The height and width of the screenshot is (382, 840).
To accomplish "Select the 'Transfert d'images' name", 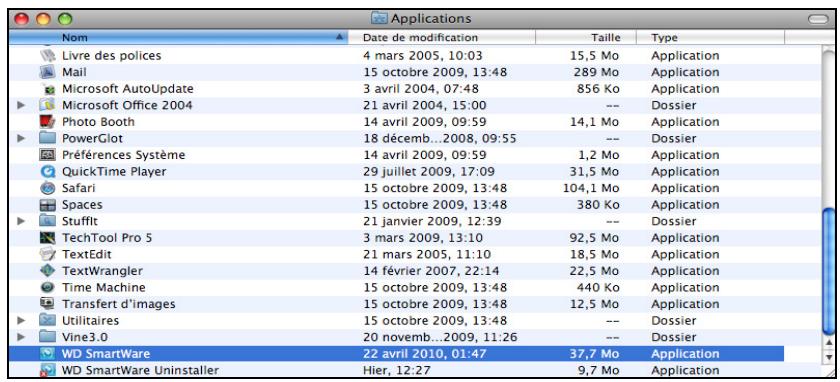I will click(x=118, y=304).
